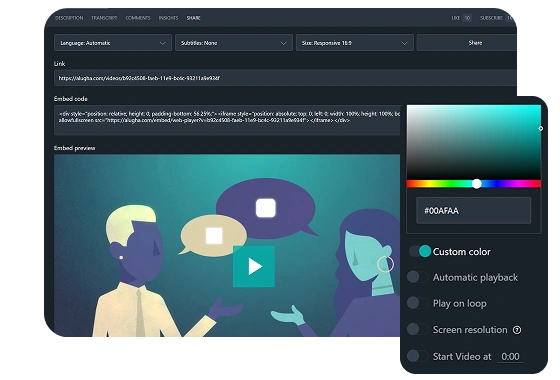560x380 pixels.
Task: Expand the Subtitles: None dropdown
Action: tap(234, 43)
